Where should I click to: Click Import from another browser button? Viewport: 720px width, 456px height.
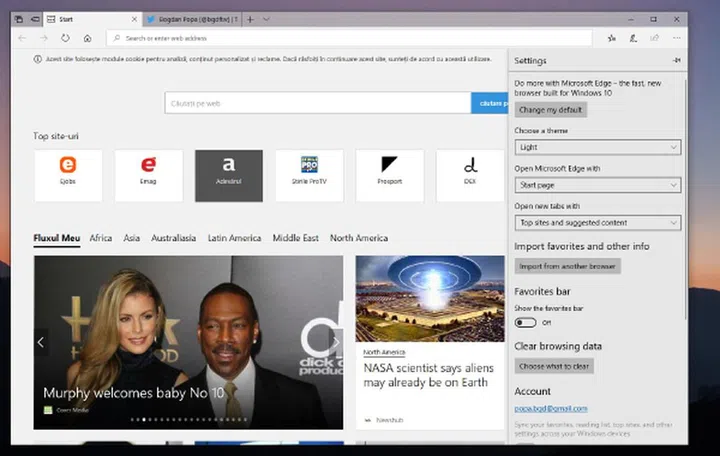[x=567, y=266]
